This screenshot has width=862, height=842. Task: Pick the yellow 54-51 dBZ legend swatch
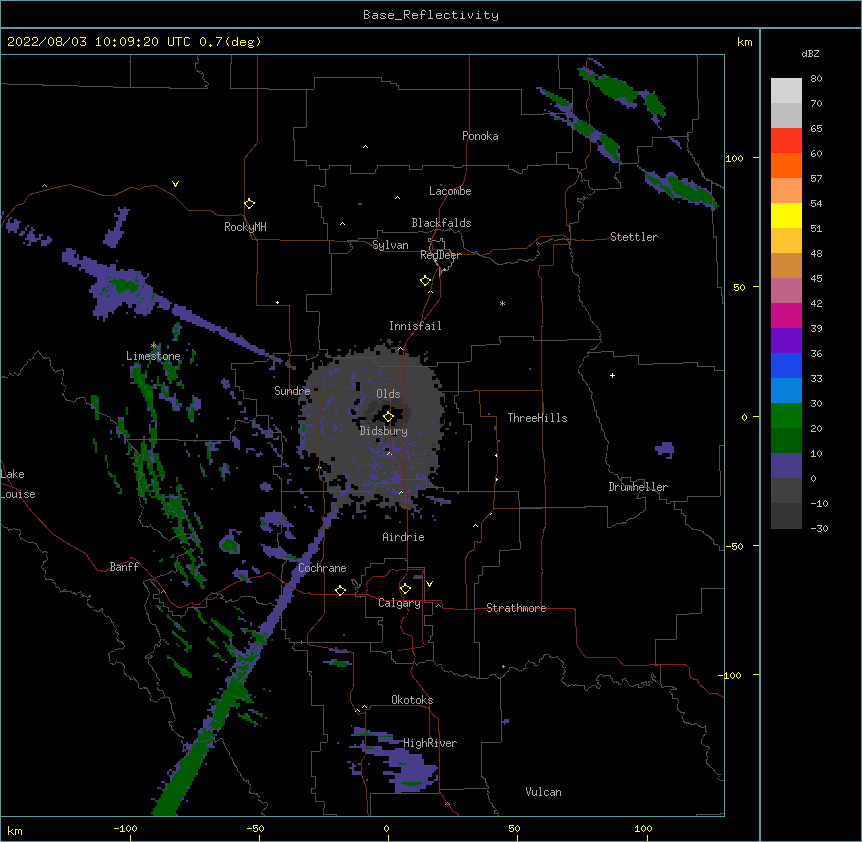point(786,215)
